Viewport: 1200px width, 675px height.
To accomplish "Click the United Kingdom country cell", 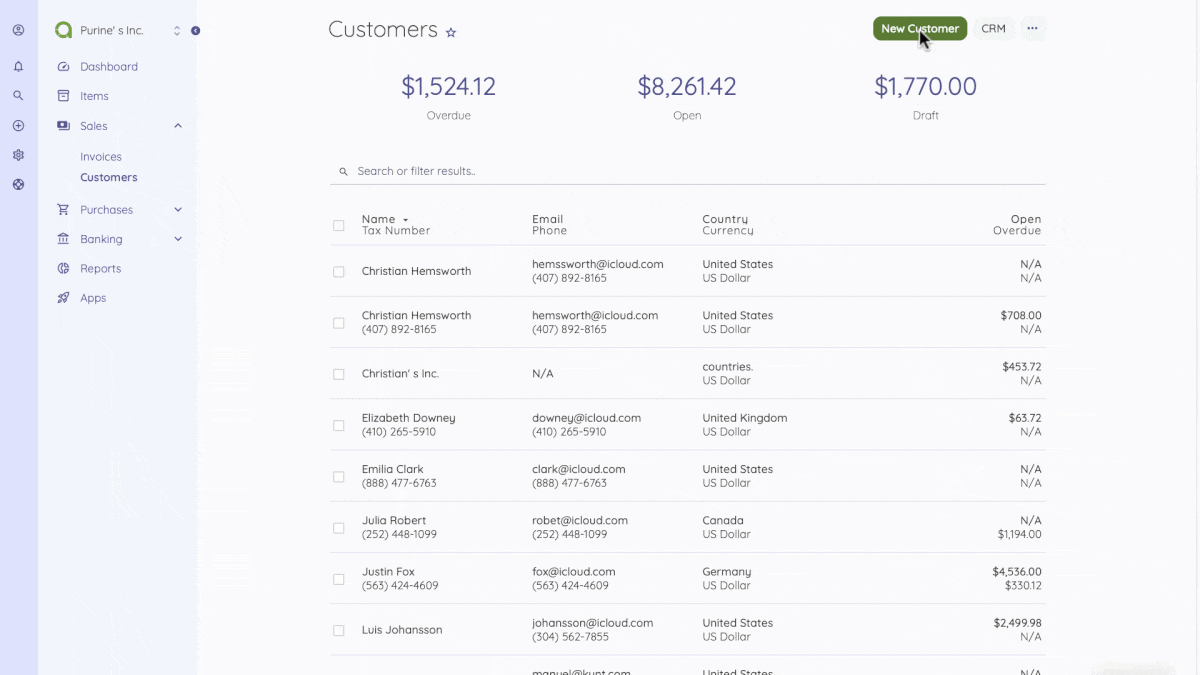I will (x=745, y=418).
